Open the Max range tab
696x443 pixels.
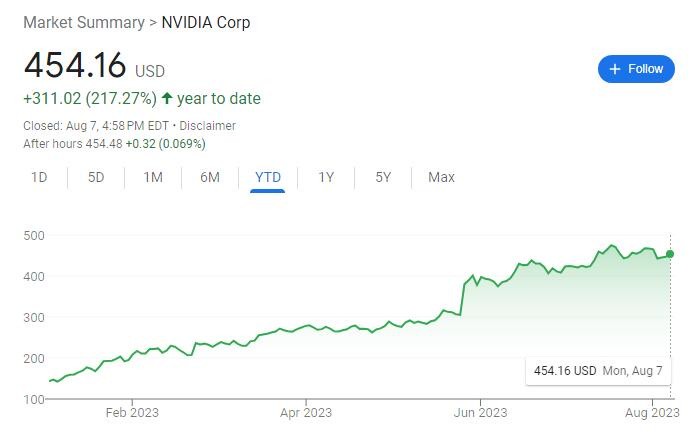click(441, 177)
